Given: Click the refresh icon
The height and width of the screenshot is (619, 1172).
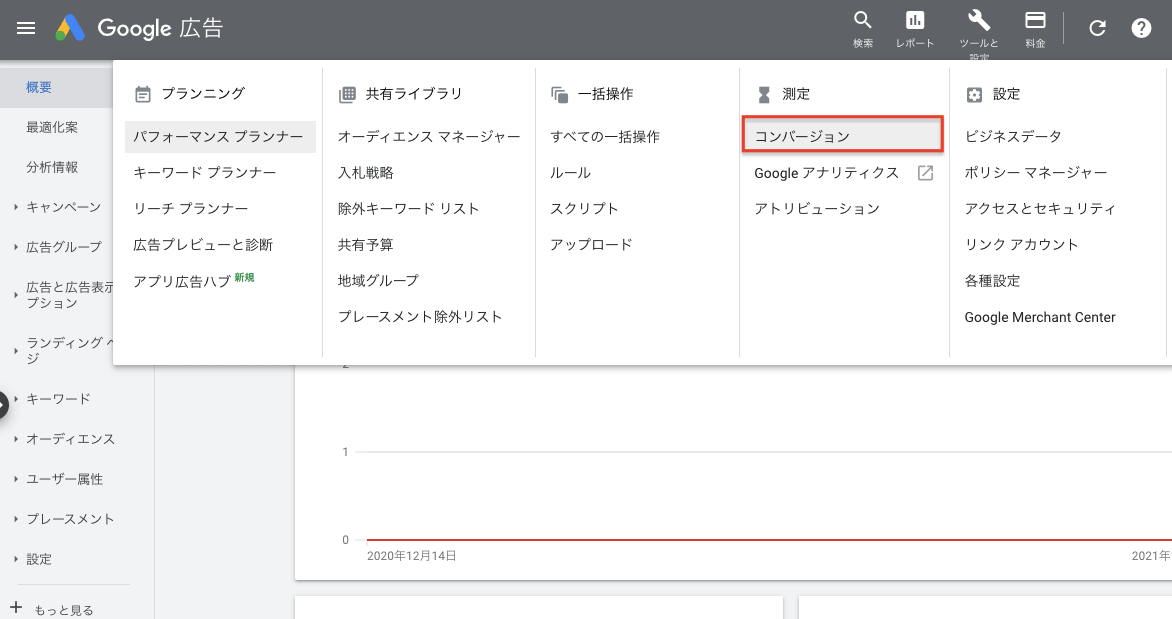Looking at the screenshot, I should (1097, 28).
